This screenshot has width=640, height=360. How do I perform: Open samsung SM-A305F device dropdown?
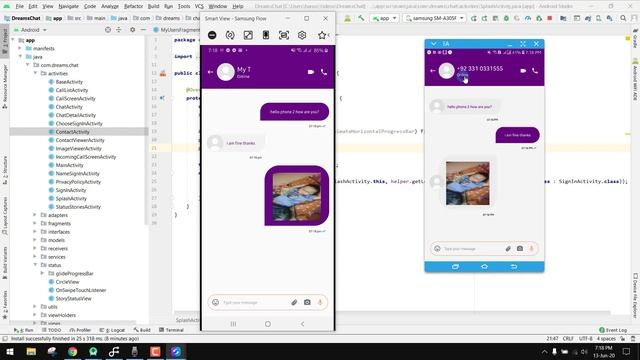[x=434, y=18]
